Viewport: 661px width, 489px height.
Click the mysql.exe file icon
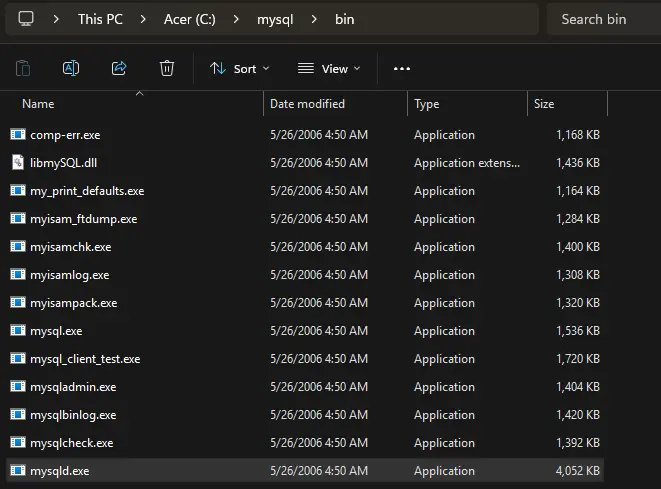tap(18, 330)
